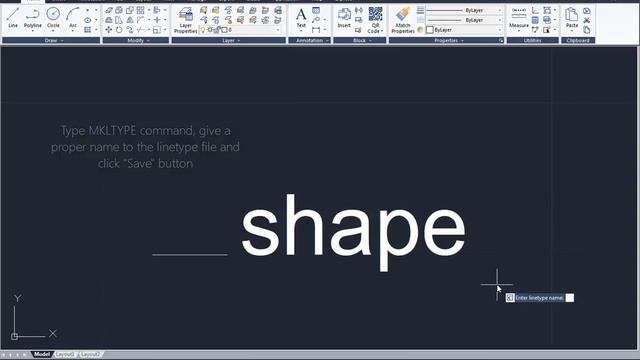640x360 pixels.
Task: Expand the Paste options arrow
Action: (x=572, y=31)
